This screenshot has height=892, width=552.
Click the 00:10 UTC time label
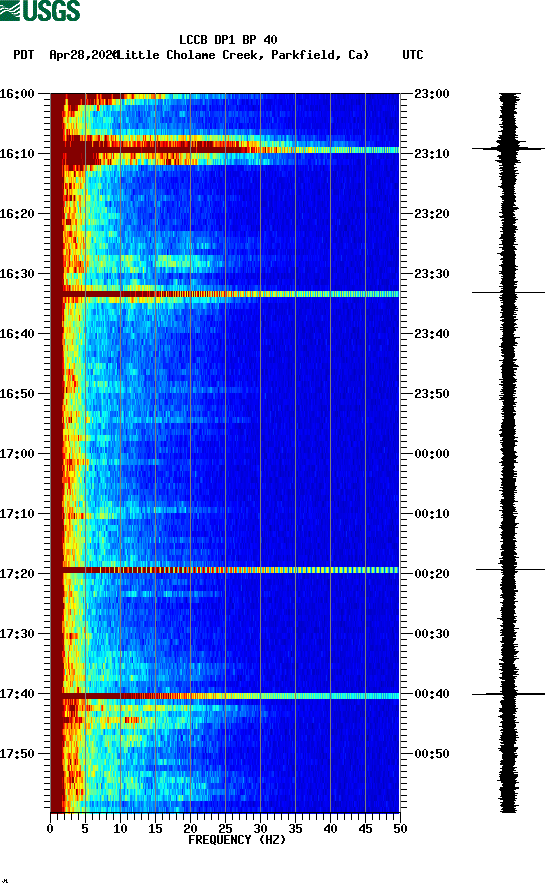click(432, 514)
